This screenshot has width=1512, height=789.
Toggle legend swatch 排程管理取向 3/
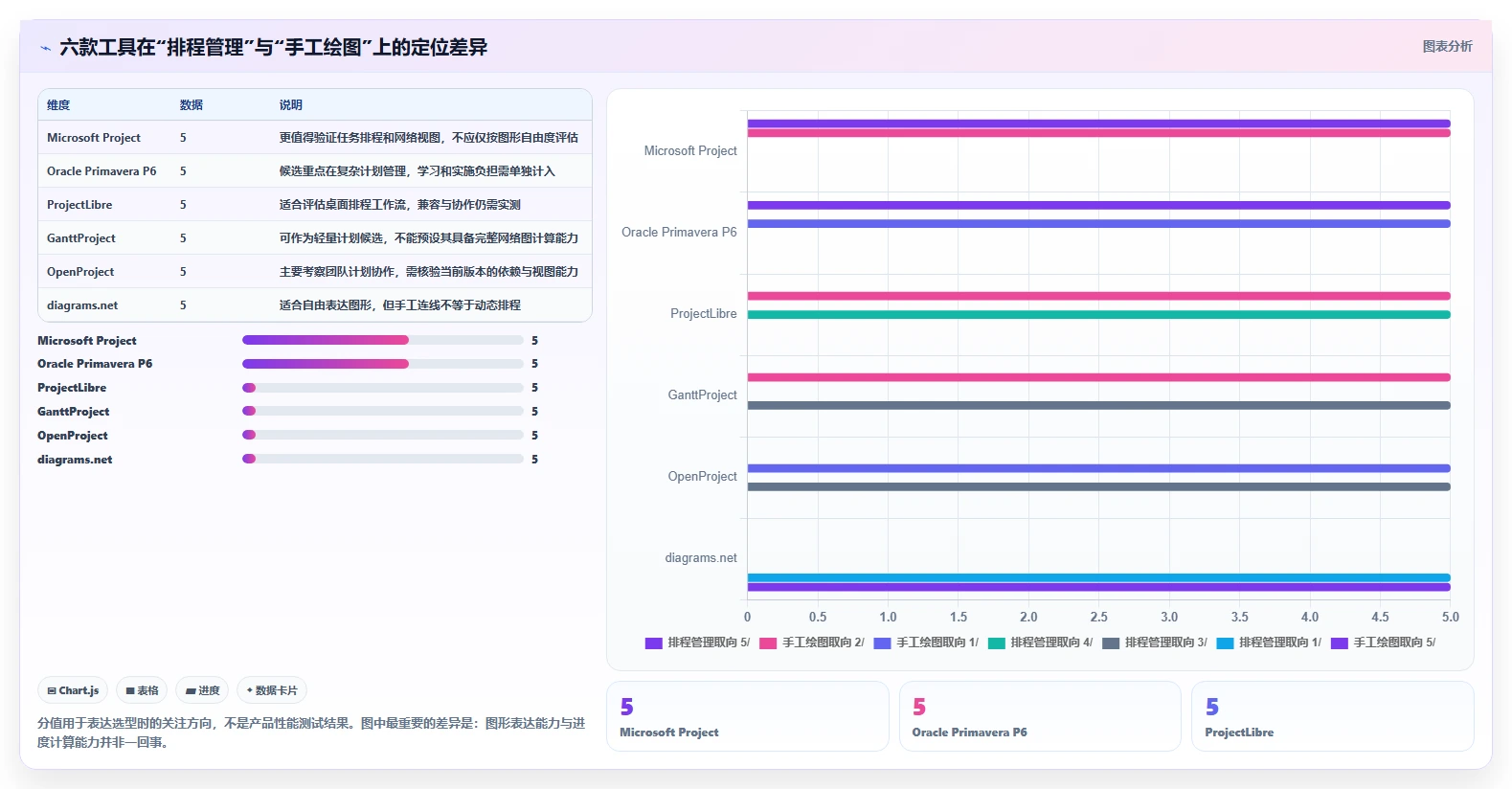point(1111,643)
